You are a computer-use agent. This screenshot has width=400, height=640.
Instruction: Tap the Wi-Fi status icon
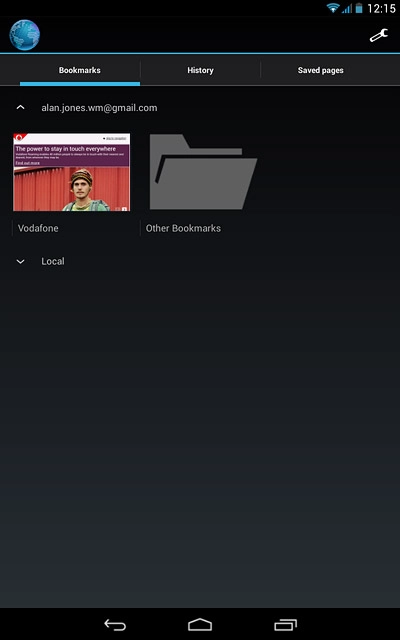point(333,8)
